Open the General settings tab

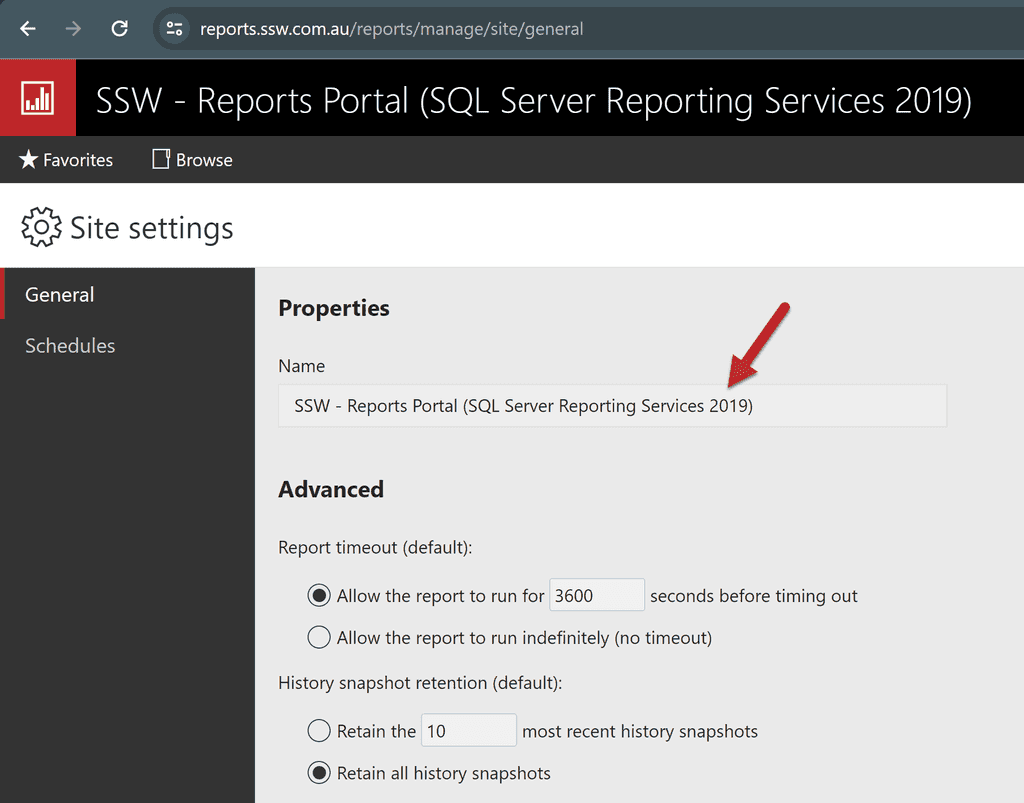59,294
